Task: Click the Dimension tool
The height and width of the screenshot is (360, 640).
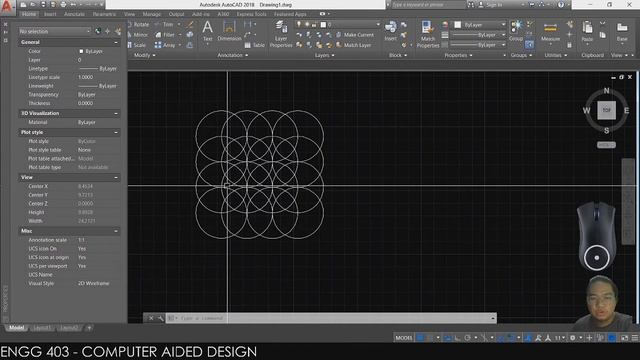Action: (x=229, y=32)
